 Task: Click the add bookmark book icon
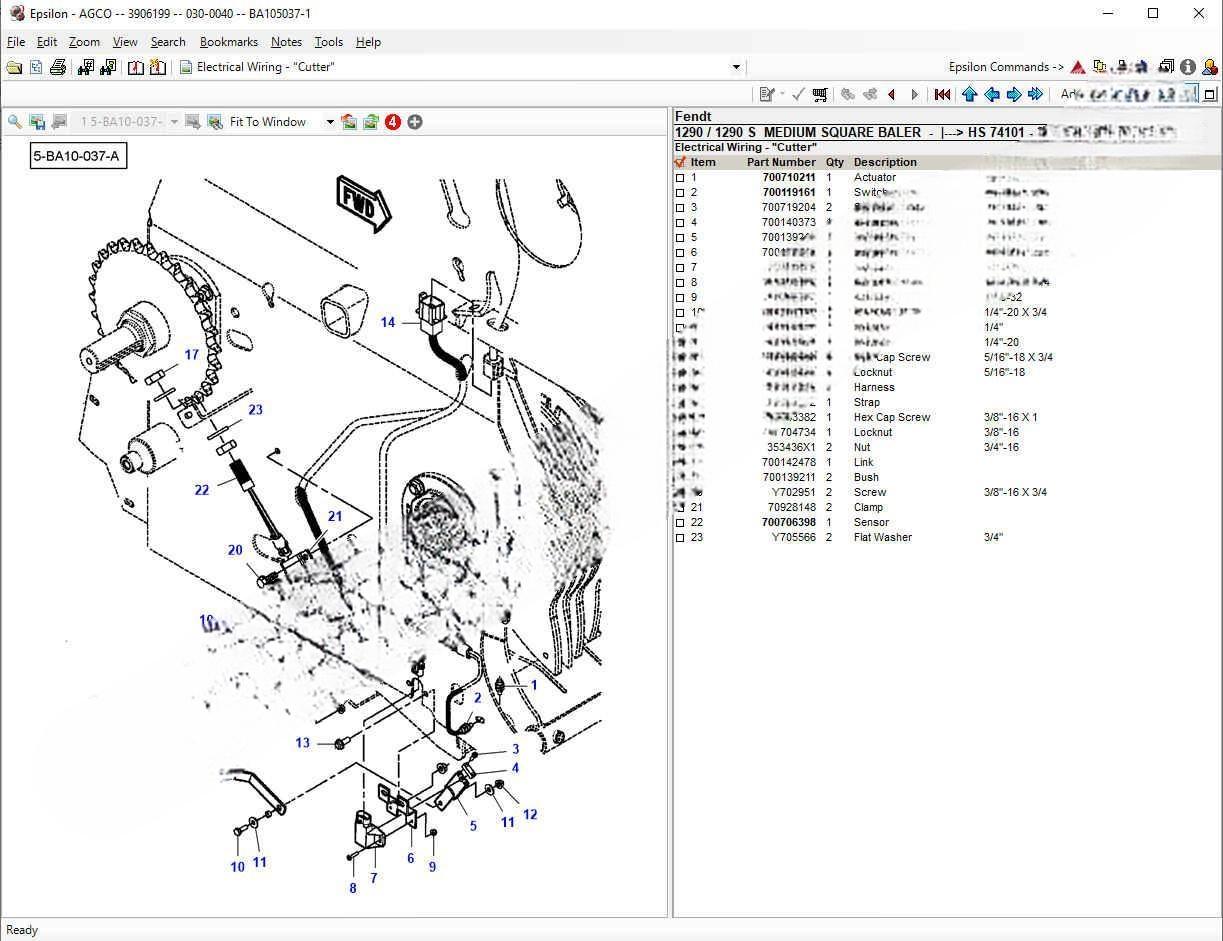click(x=157, y=67)
